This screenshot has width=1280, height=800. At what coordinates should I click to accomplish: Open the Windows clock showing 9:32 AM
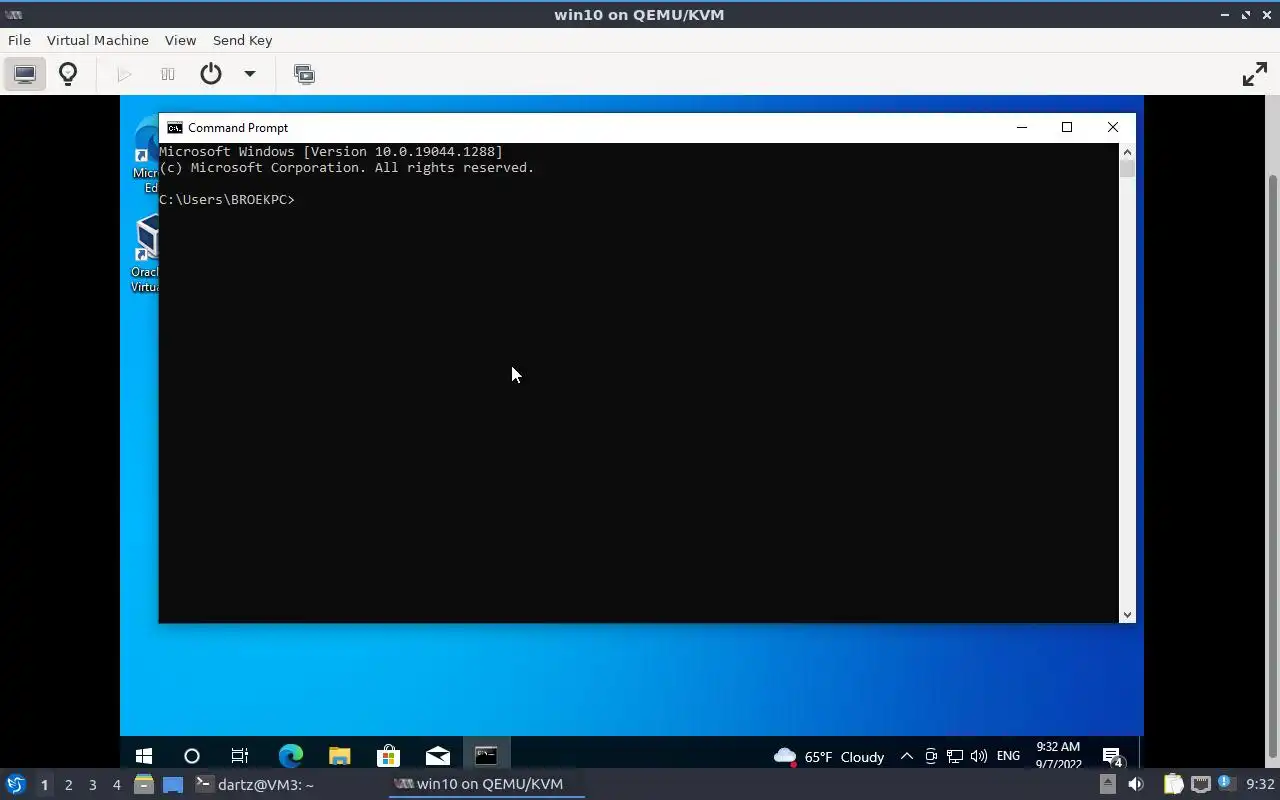[x=1058, y=756]
